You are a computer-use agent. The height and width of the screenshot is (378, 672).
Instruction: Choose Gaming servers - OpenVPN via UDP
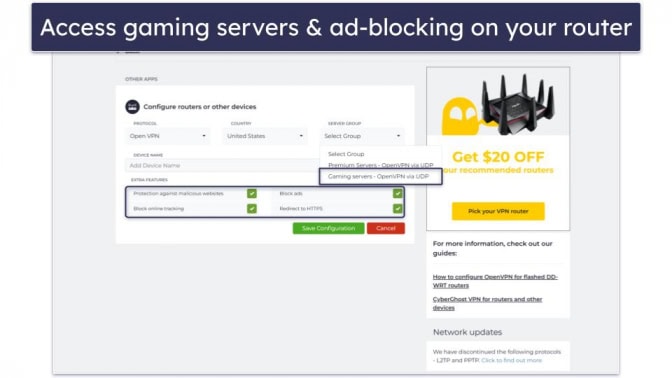coord(381,177)
